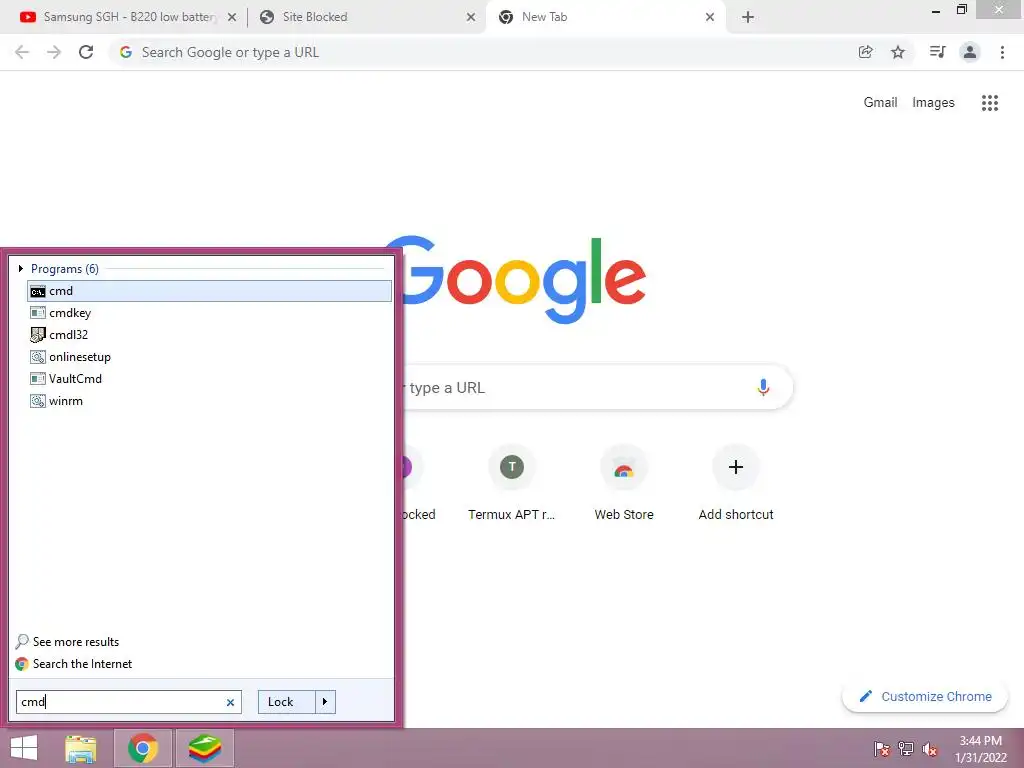Open Chrome's three-dot menu
This screenshot has height=768, width=1024.
point(1002,52)
